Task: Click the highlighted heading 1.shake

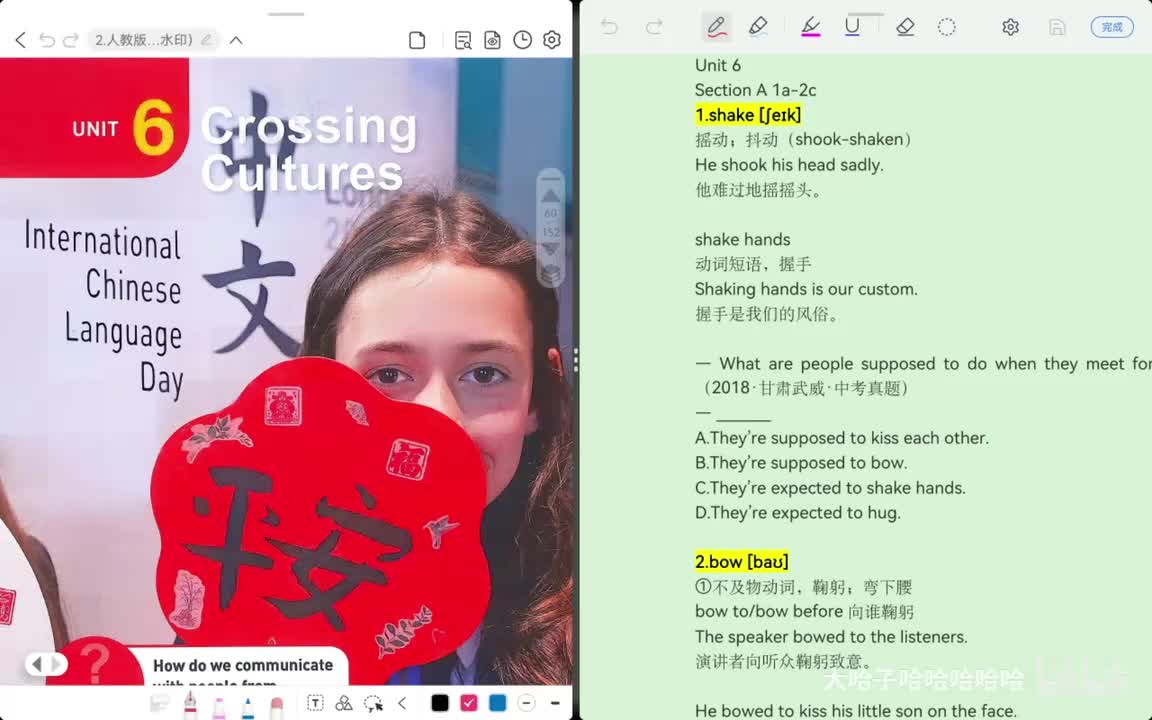Action: pyautogui.click(x=748, y=115)
